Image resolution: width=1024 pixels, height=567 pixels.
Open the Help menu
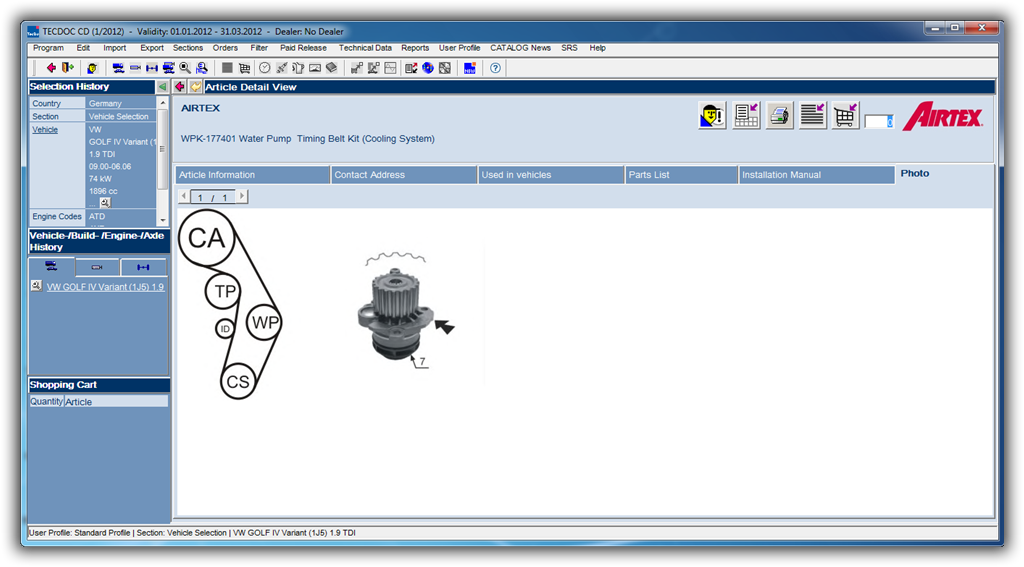tap(598, 48)
